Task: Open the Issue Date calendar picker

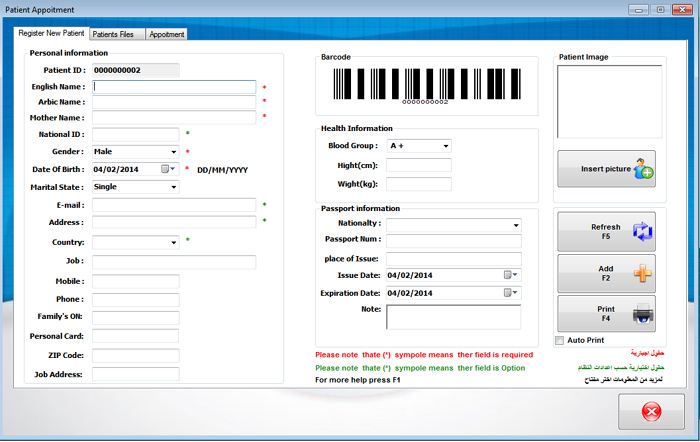Action: pos(511,275)
